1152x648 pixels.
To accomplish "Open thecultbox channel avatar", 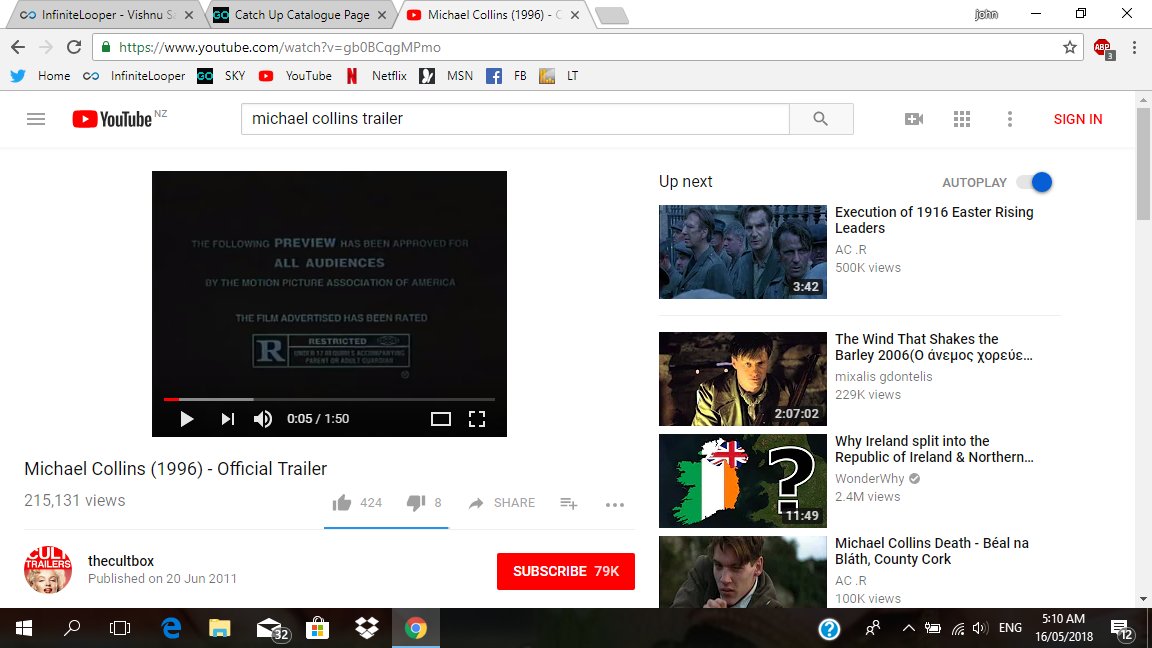I will [x=48, y=569].
